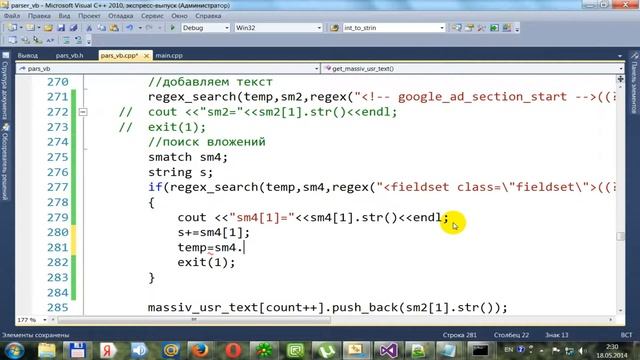Start debugging with the green play icon
This screenshot has width=640, height=360.
point(172,28)
